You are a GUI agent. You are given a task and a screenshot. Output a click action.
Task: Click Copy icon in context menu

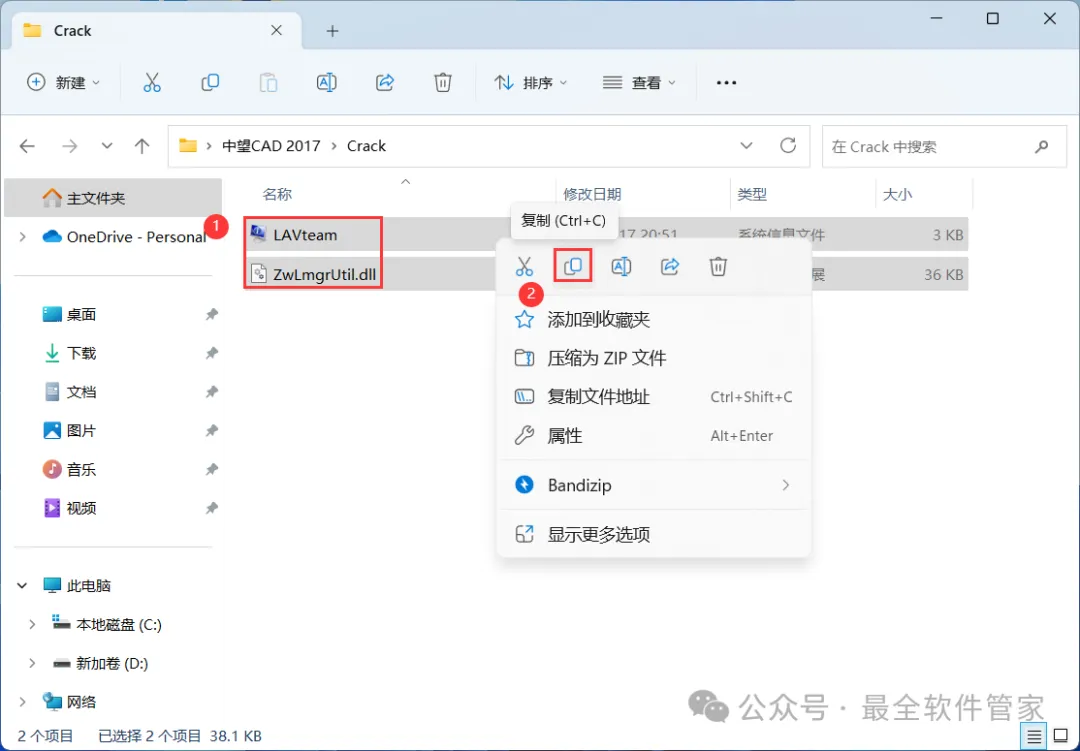coord(573,266)
